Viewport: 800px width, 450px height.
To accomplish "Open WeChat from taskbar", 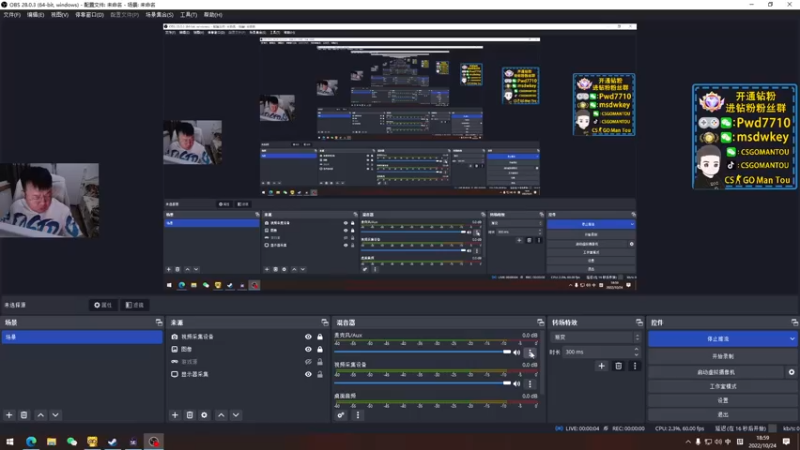I will (72, 441).
